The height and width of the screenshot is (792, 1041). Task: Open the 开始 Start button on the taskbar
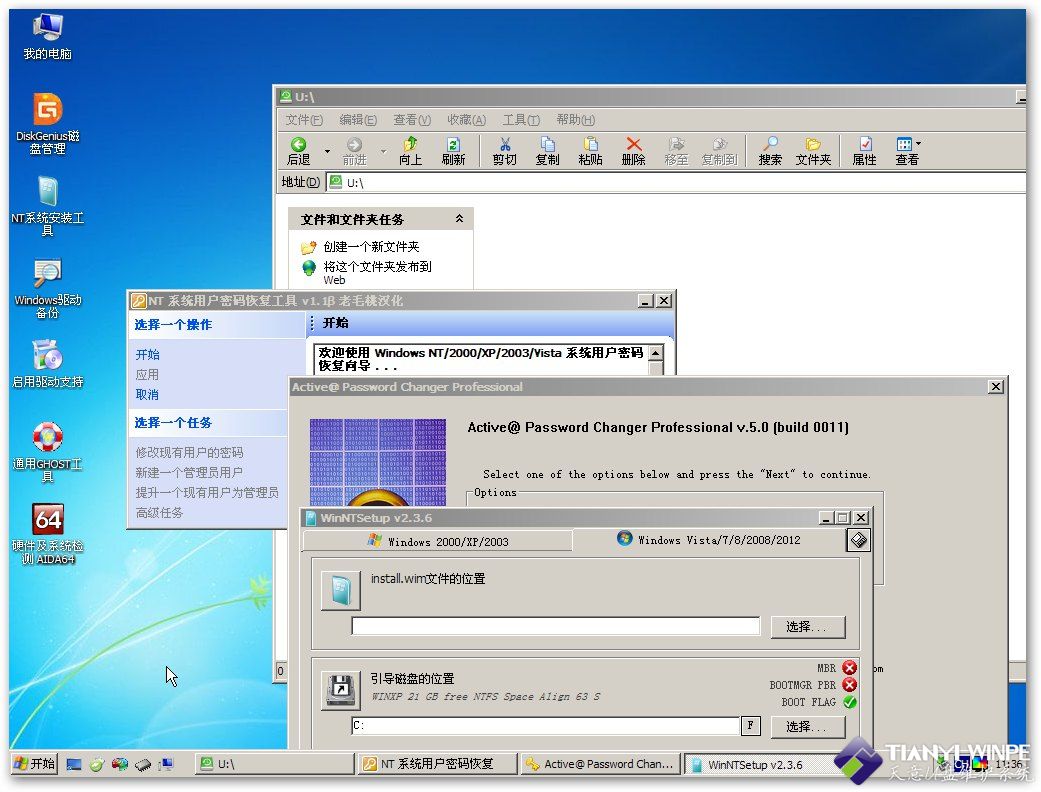35,763
